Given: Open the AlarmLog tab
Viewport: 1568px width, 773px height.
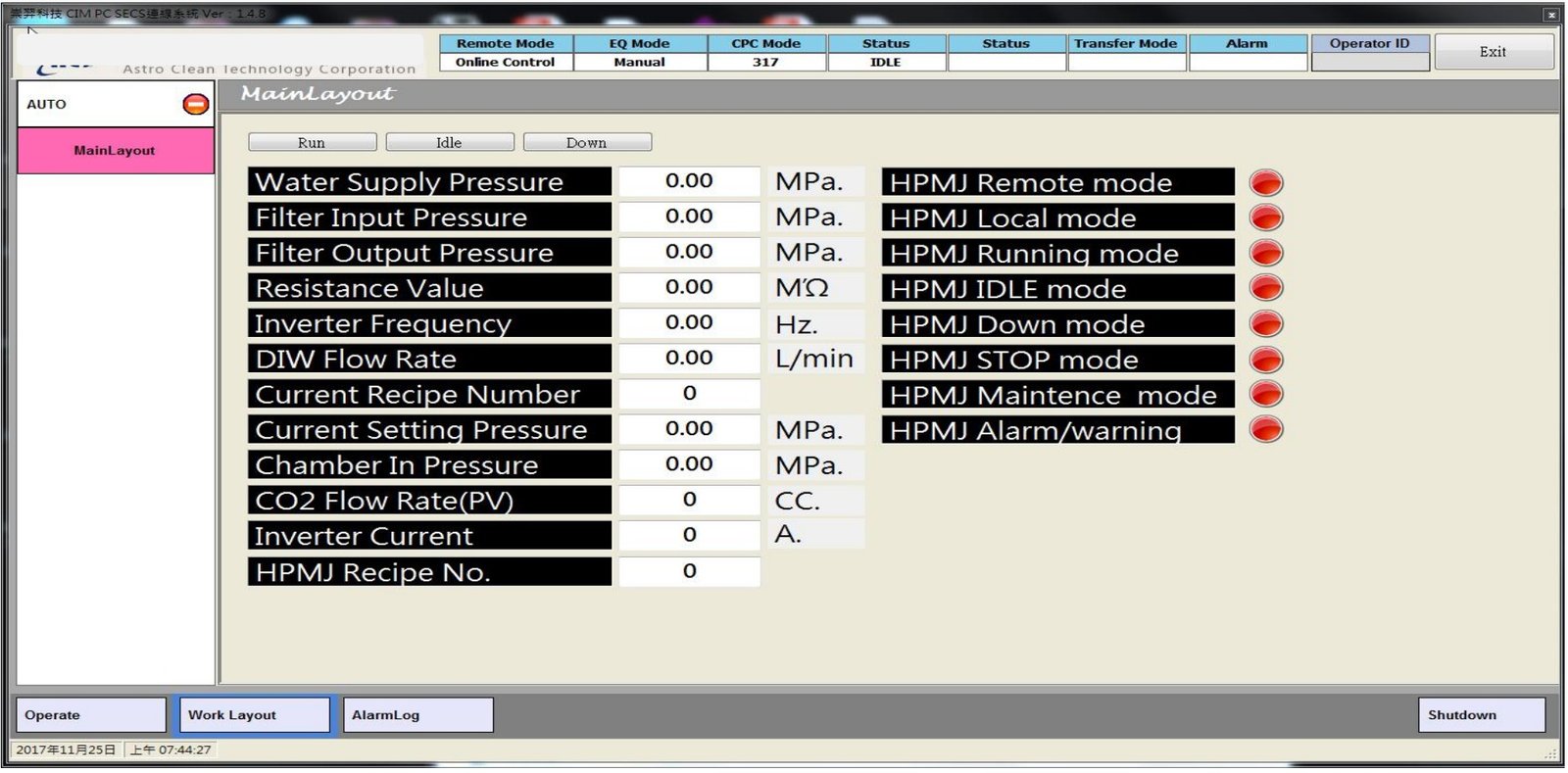Looking at the screenshot, I should [418, 715].
